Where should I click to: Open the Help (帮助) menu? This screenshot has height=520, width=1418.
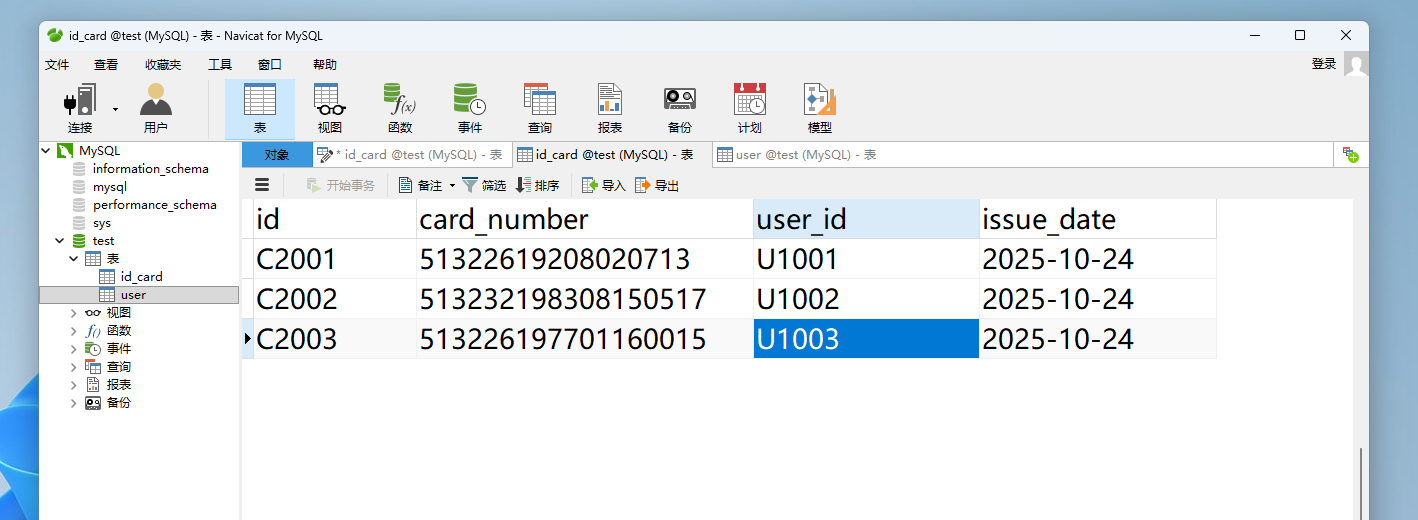[x=325, y=64]
